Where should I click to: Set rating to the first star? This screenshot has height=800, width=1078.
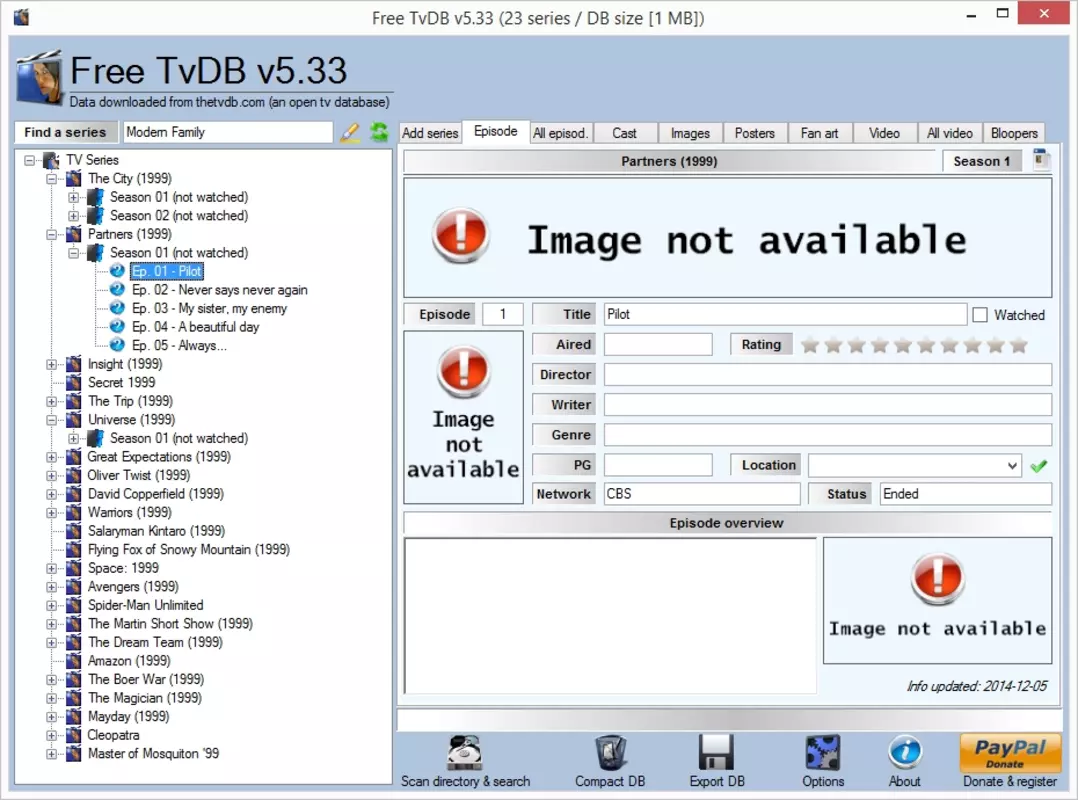coord(810,345)
